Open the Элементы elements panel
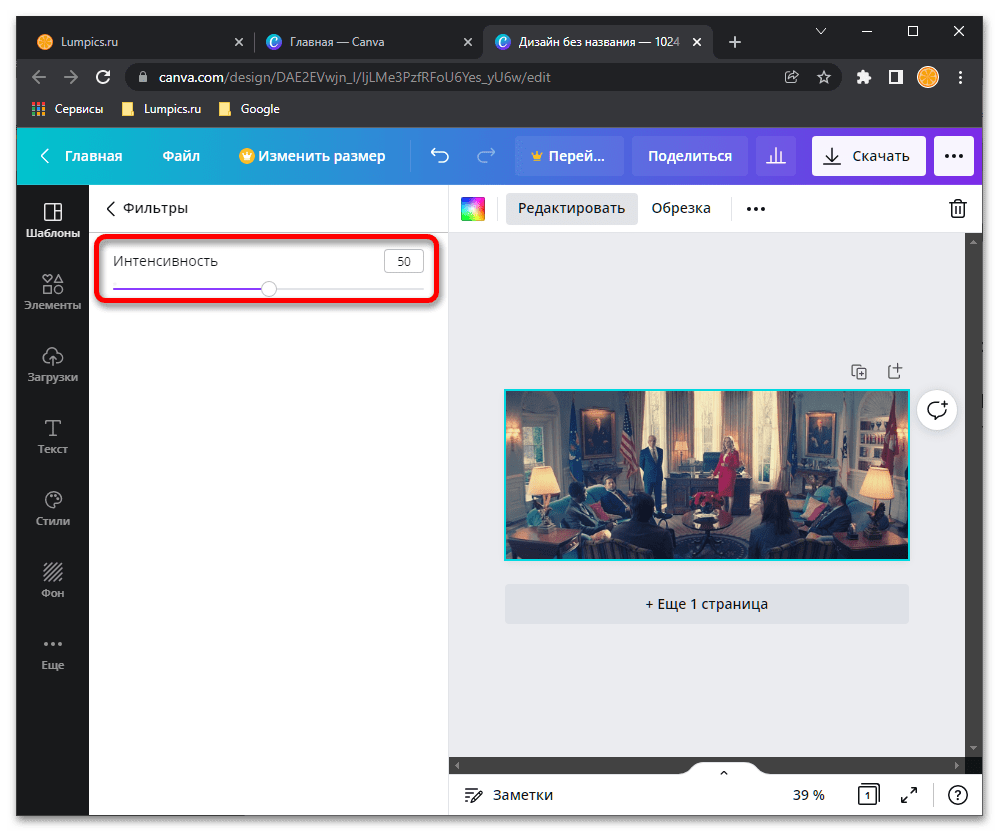This screenshot has width=999, height=832. tap(52, 292)
